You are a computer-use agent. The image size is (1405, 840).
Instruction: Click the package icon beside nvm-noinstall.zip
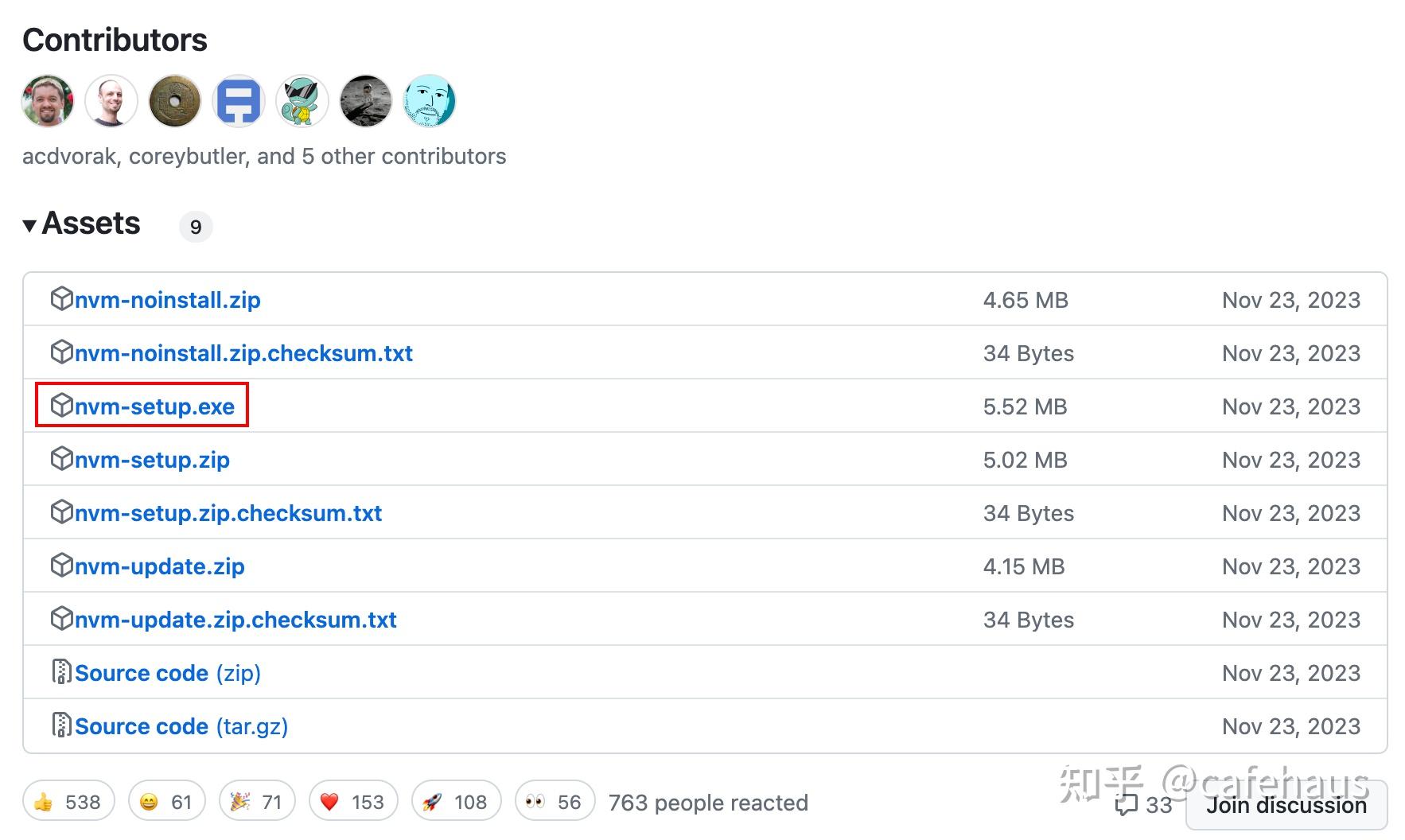click(62, 299)
